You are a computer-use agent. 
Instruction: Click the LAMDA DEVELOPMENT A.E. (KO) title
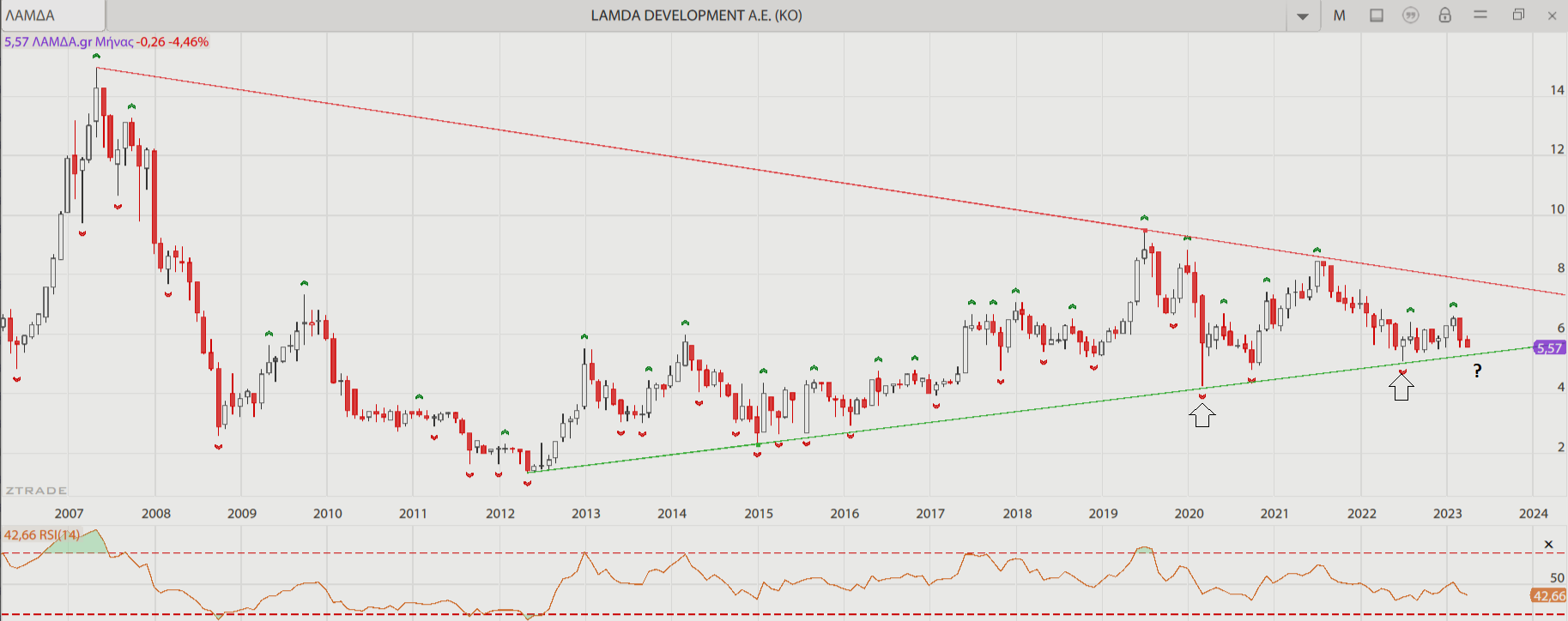(697, 15)
